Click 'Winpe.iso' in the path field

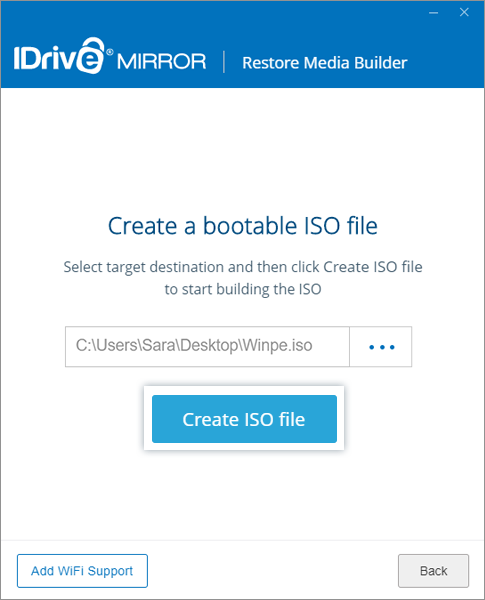click(x=278, y=346)
